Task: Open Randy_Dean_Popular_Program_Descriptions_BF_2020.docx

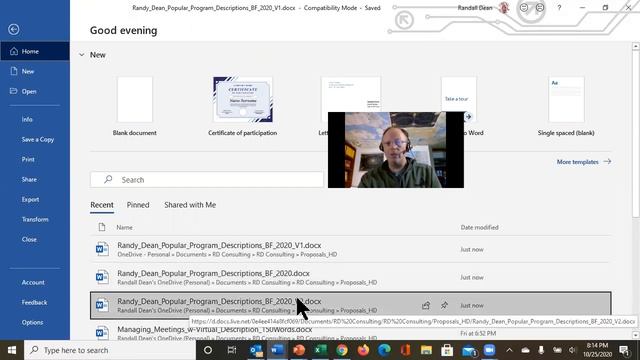Action: point(351,278)
